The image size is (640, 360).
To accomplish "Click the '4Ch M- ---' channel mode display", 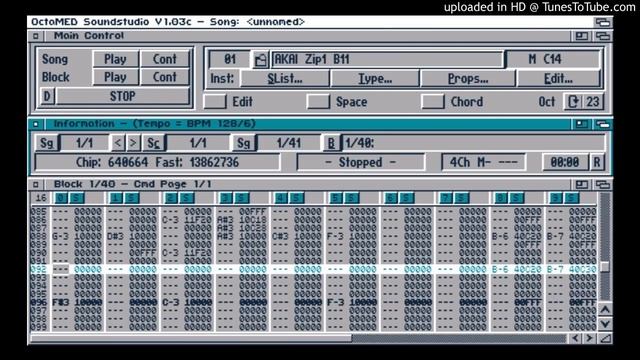I will tap(483, 162).
